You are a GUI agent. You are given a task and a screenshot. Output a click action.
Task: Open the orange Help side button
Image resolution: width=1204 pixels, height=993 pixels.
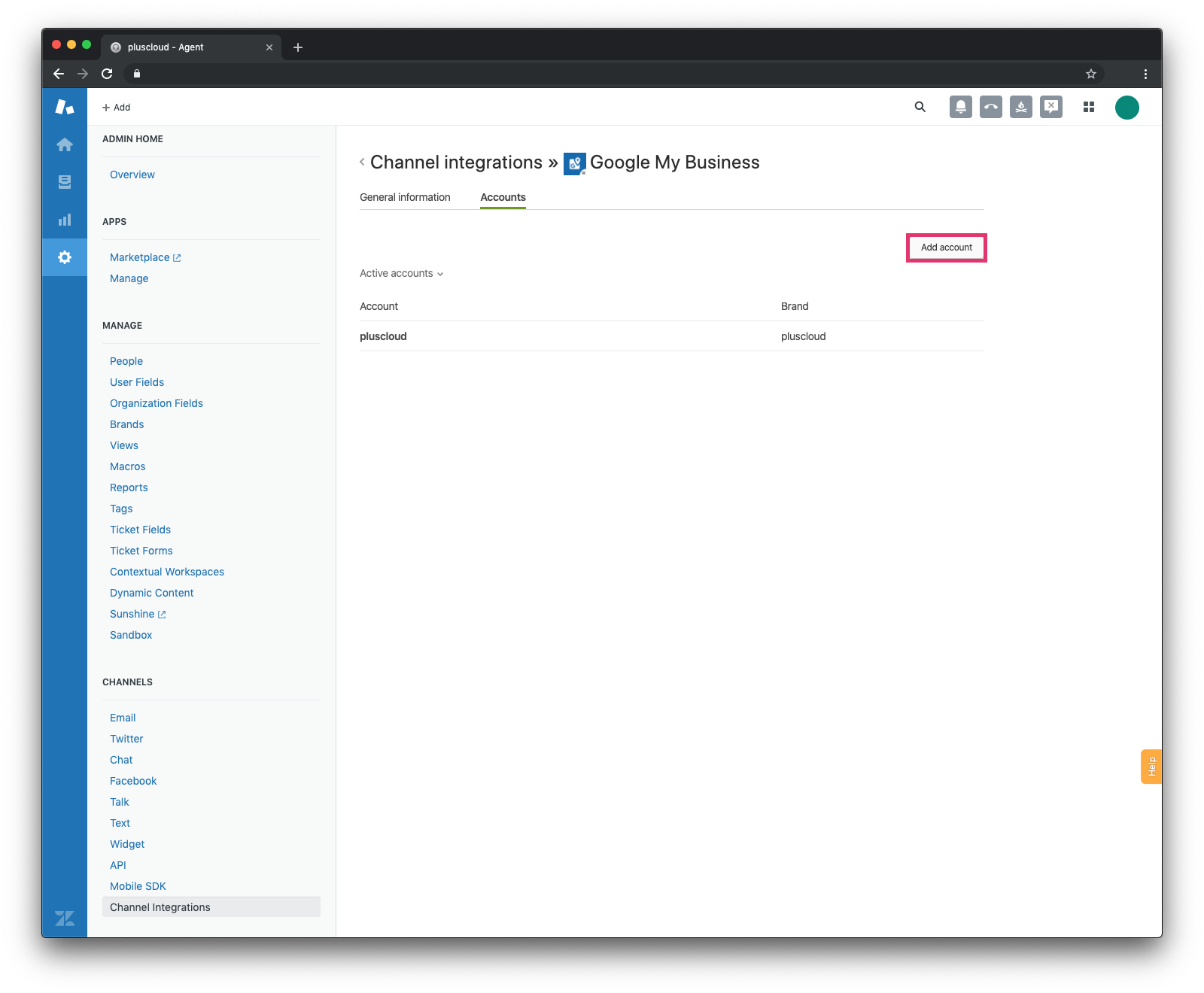coord(1151,767)
